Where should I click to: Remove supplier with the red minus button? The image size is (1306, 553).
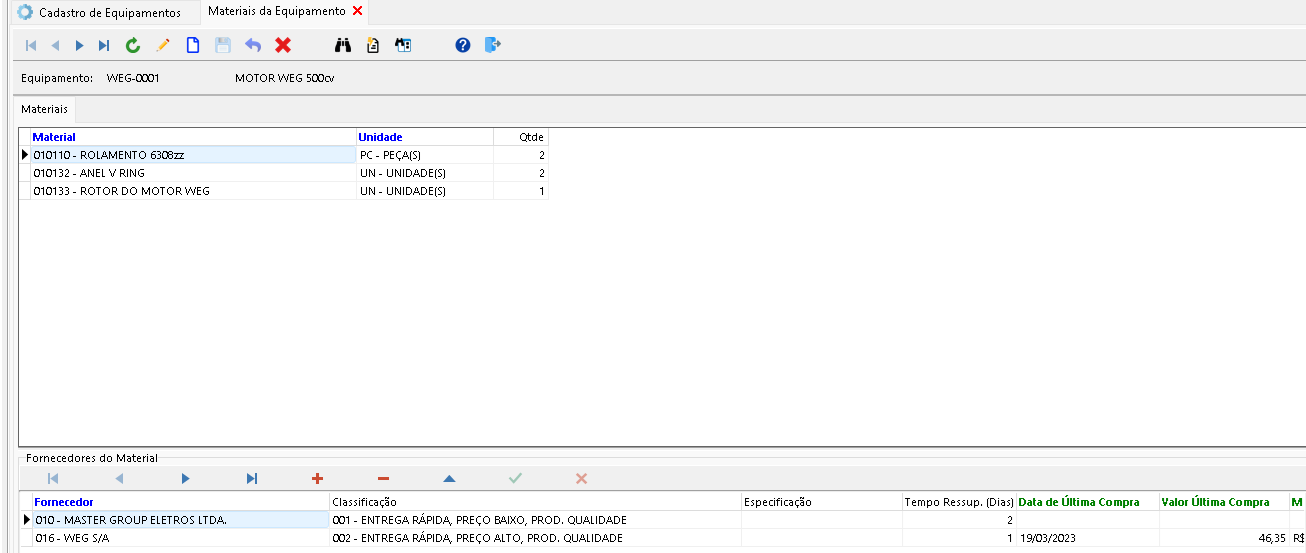383,479
